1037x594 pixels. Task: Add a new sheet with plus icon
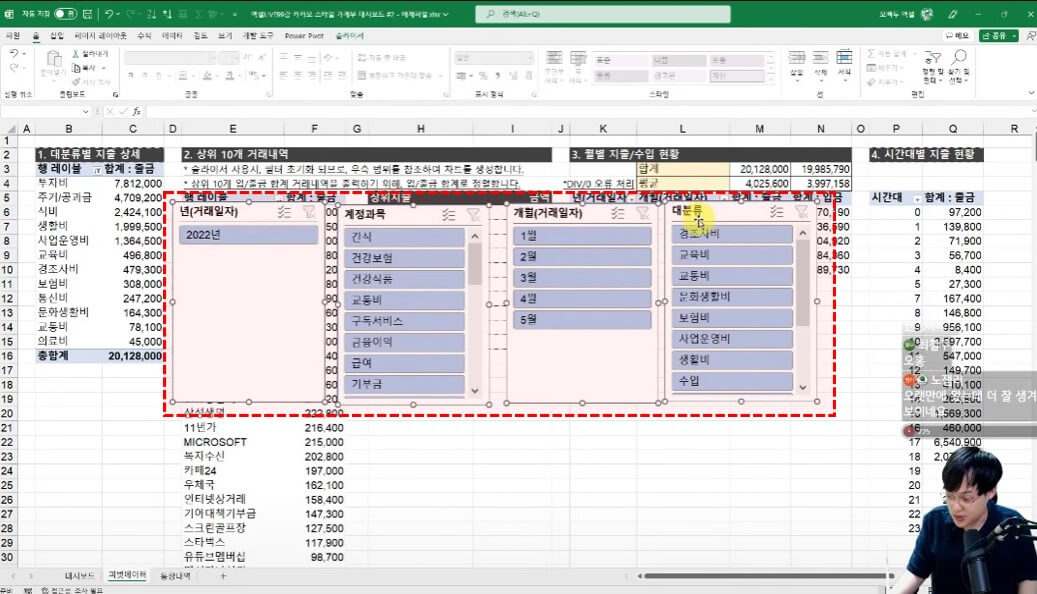pos(223,576)
